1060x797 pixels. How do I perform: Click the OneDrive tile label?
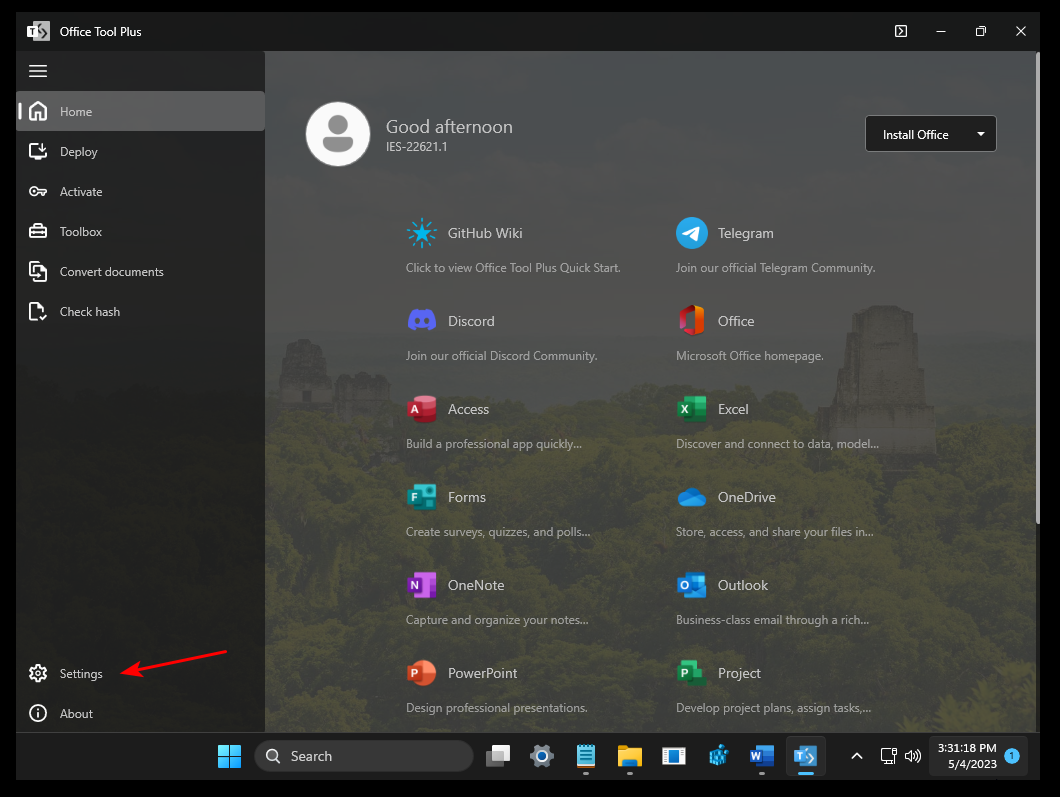click(747, 497)
